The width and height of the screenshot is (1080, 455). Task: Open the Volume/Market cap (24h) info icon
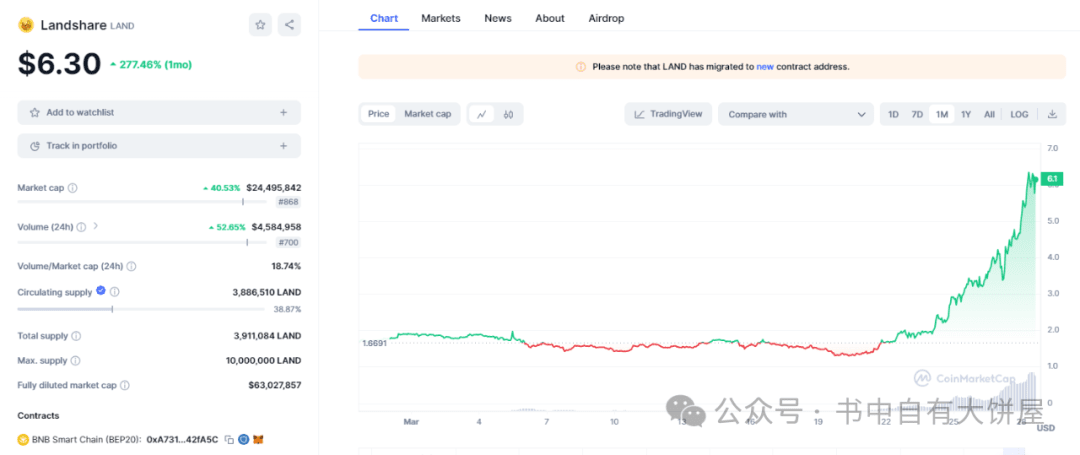[x=131, y=266]
